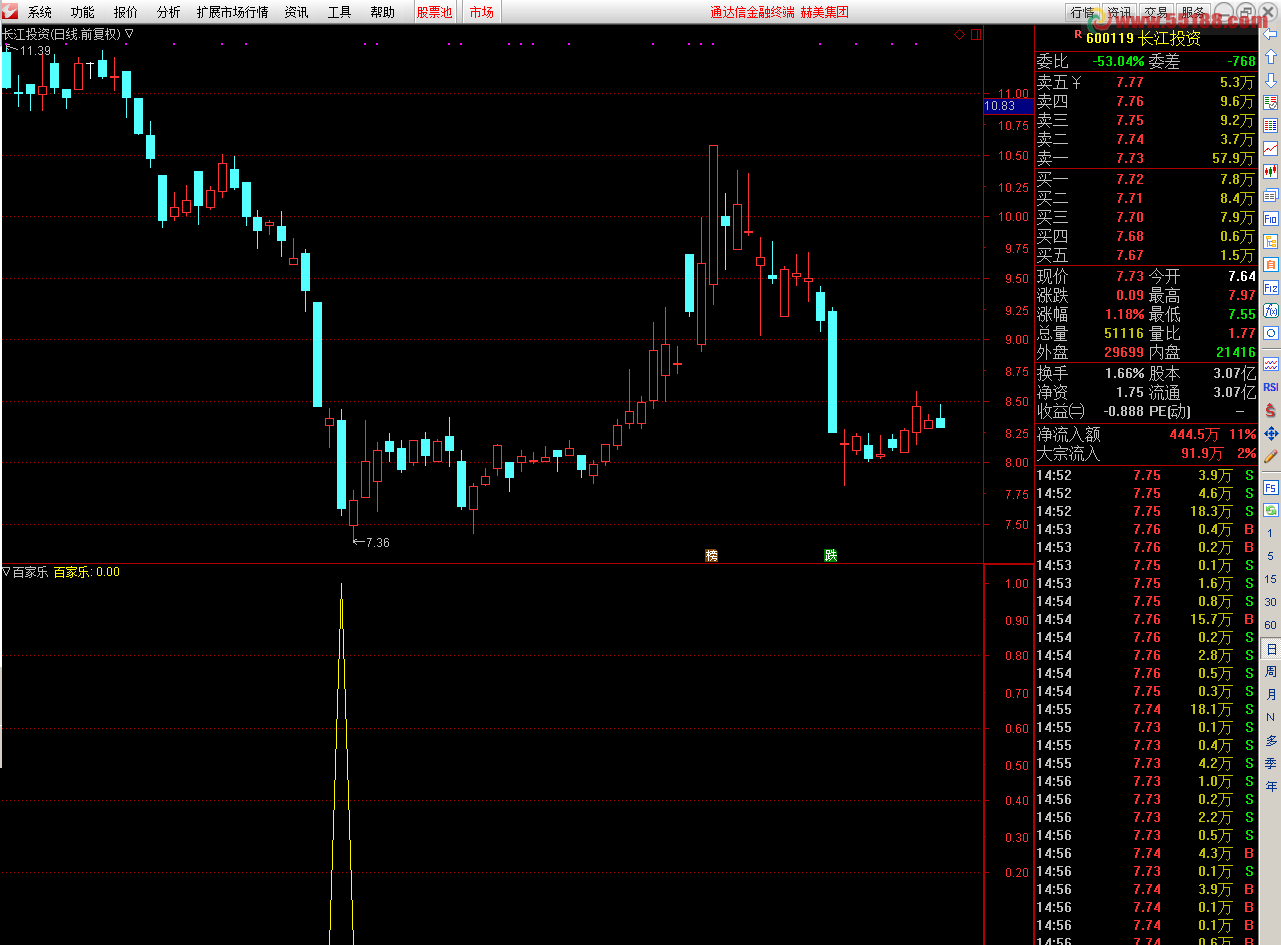This screenshot has width=1281, height=945.
Task: Open the 分析 menu
Action: (x=169, y=12)
